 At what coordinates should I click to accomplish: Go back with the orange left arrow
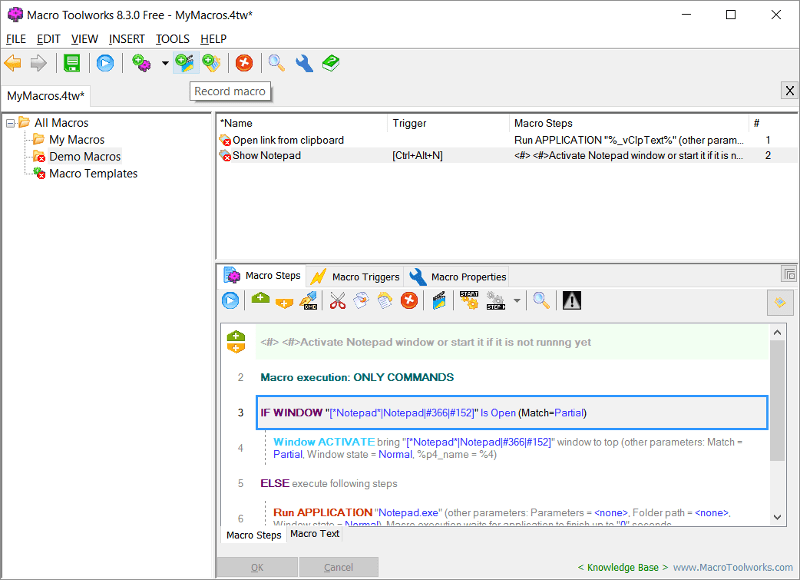point(13,63)
